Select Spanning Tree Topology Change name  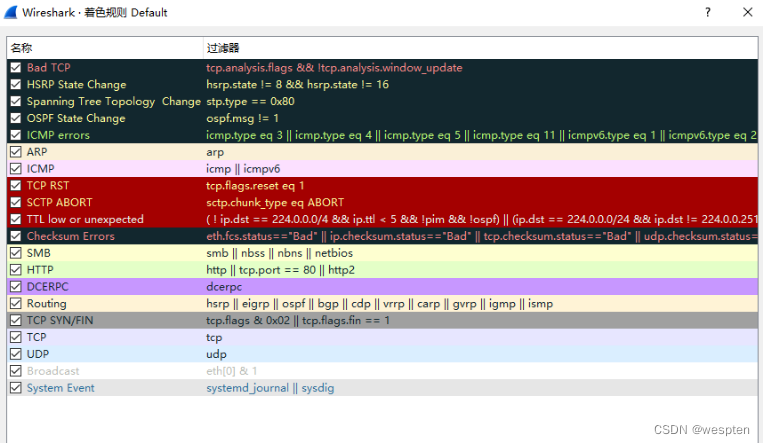click(x=114, y=101)
